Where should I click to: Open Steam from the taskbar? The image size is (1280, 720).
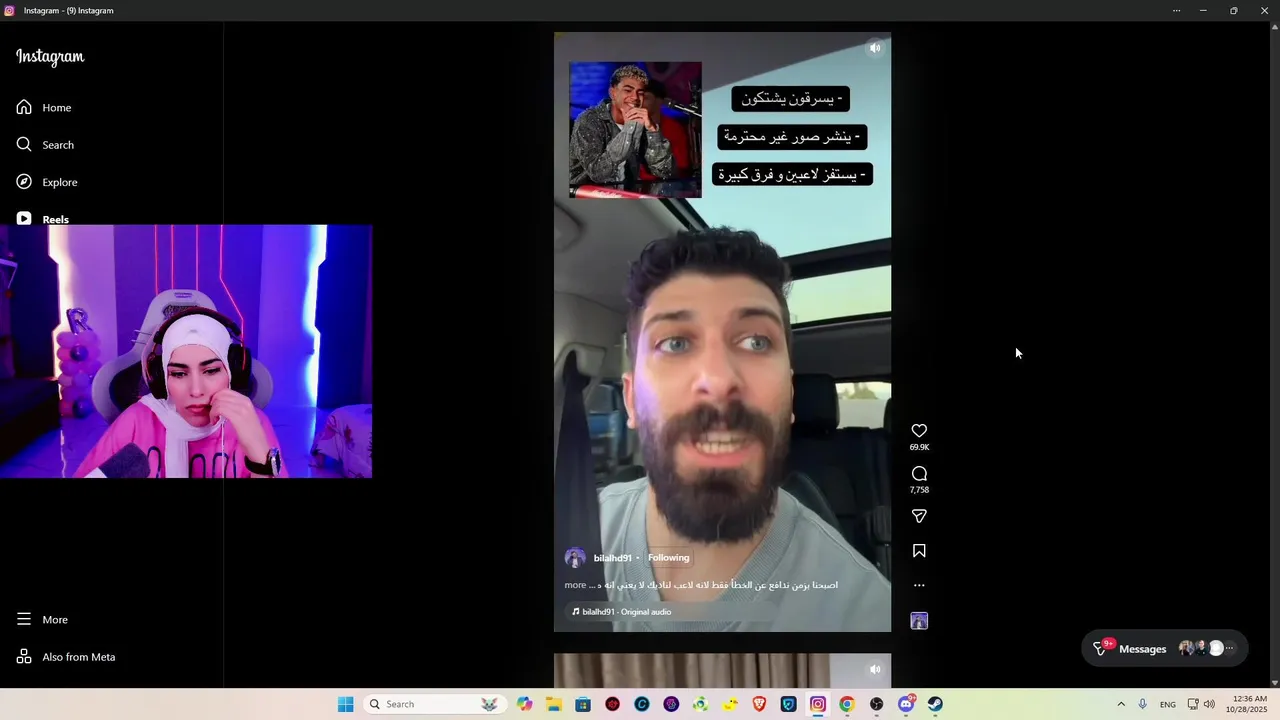coord(935,704)
